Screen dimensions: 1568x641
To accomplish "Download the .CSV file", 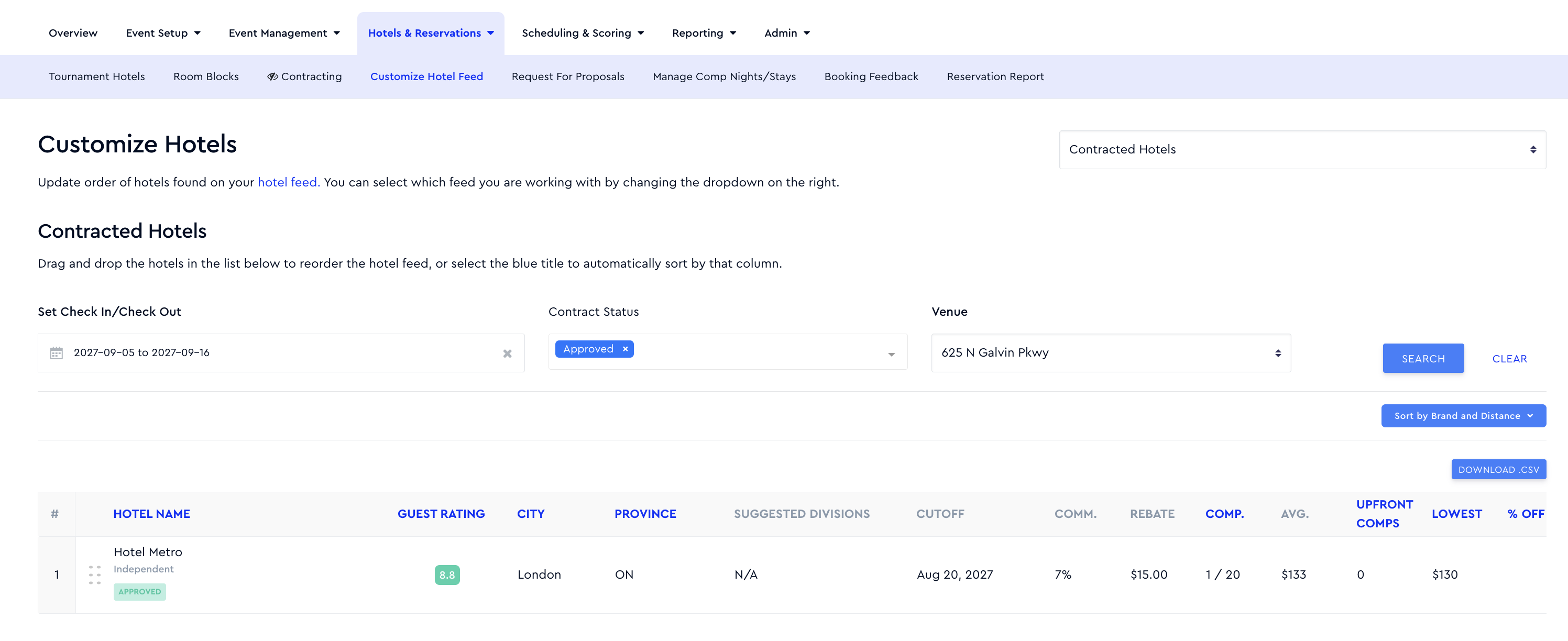I will pyautogui.click(x=1499, y=469).
